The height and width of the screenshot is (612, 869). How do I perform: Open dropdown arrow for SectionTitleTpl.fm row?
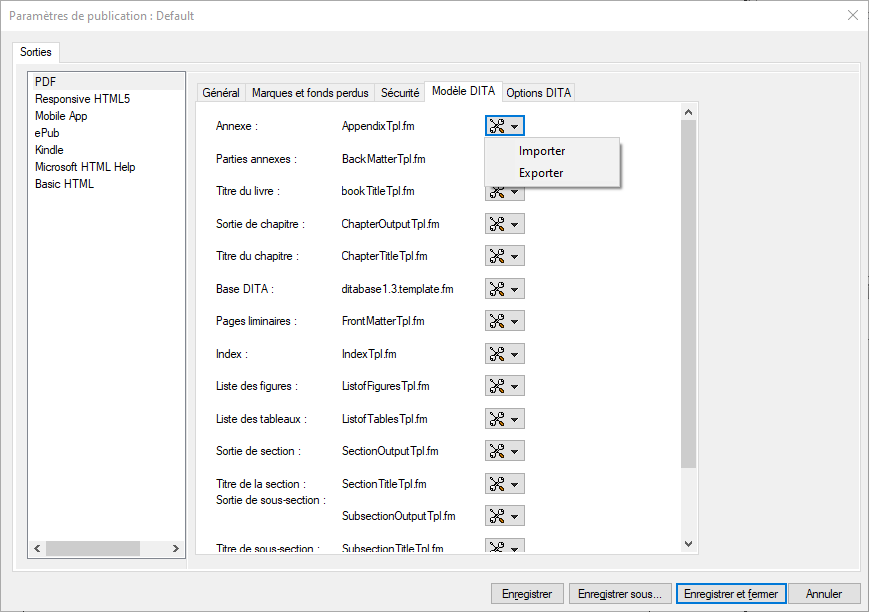click(514, 484)
